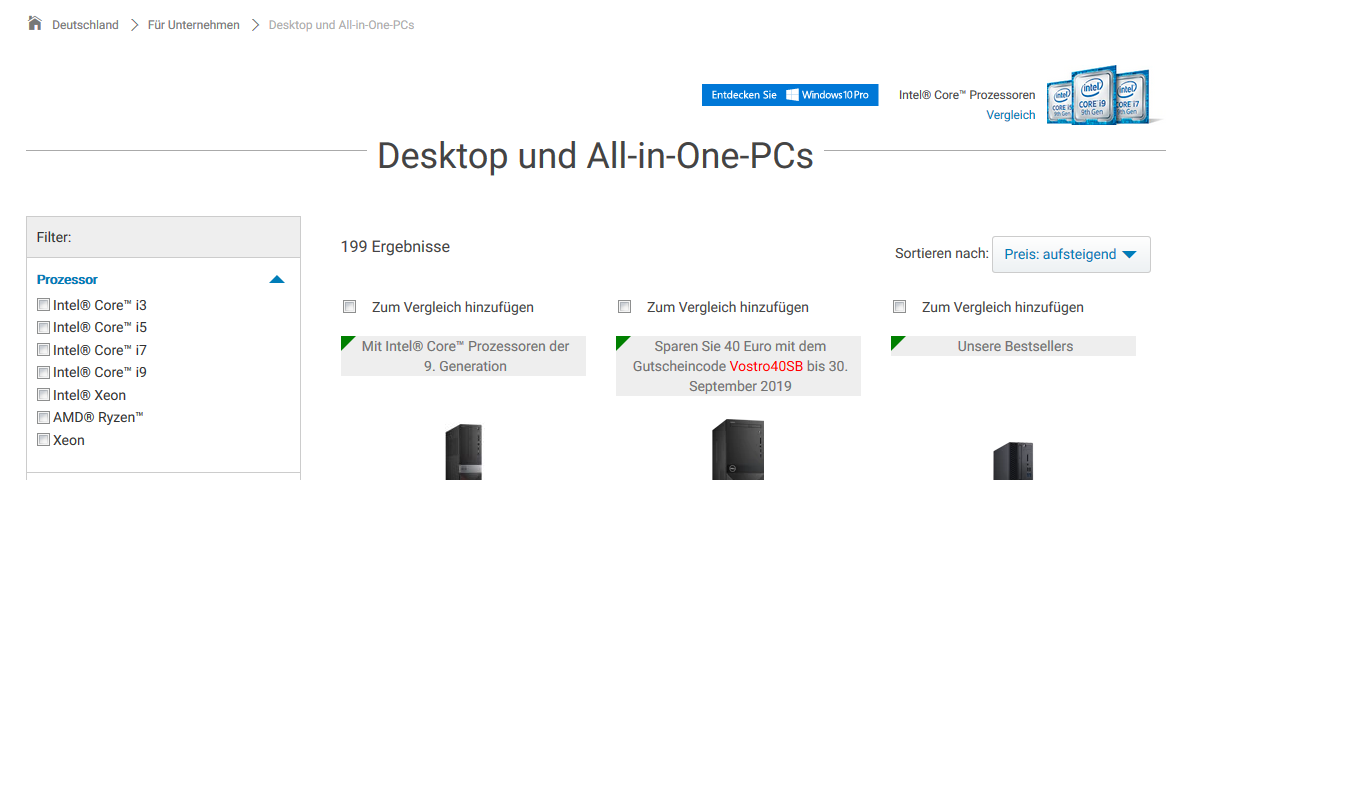Enable the Intel Core i3 processor filter
1370x800 pixels.
43,304
